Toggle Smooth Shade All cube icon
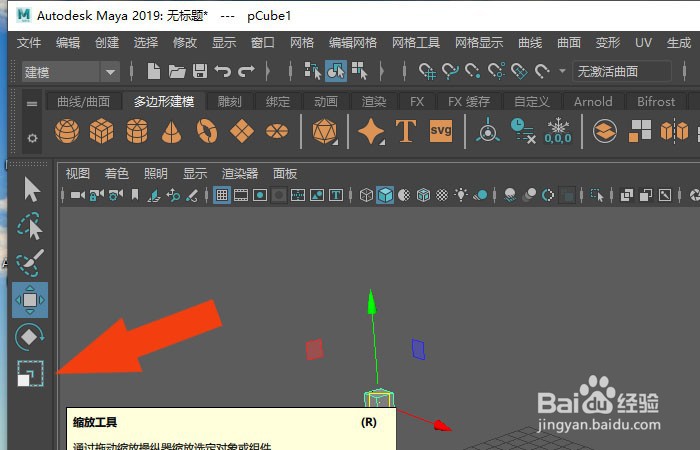700x450 pixels. click(385, 195)
